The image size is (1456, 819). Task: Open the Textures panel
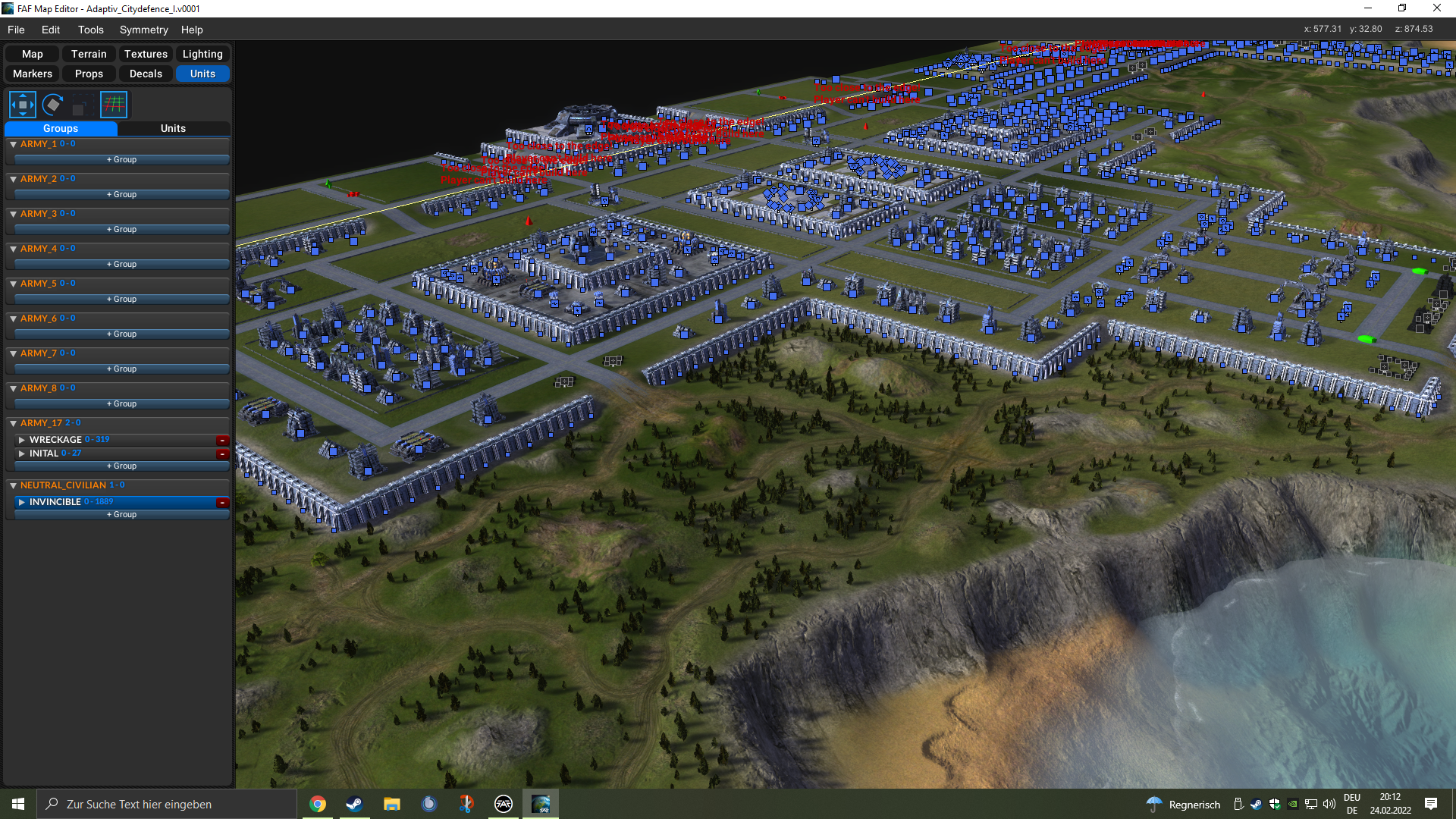[146, 54]
